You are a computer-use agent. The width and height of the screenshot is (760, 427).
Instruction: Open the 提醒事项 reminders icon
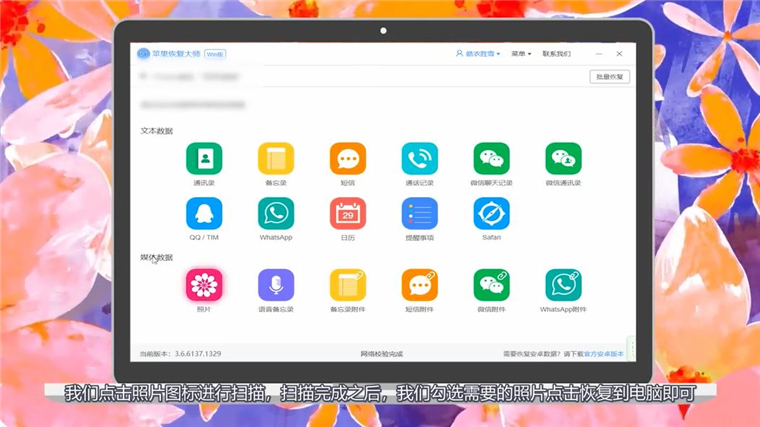coord(419,213)
